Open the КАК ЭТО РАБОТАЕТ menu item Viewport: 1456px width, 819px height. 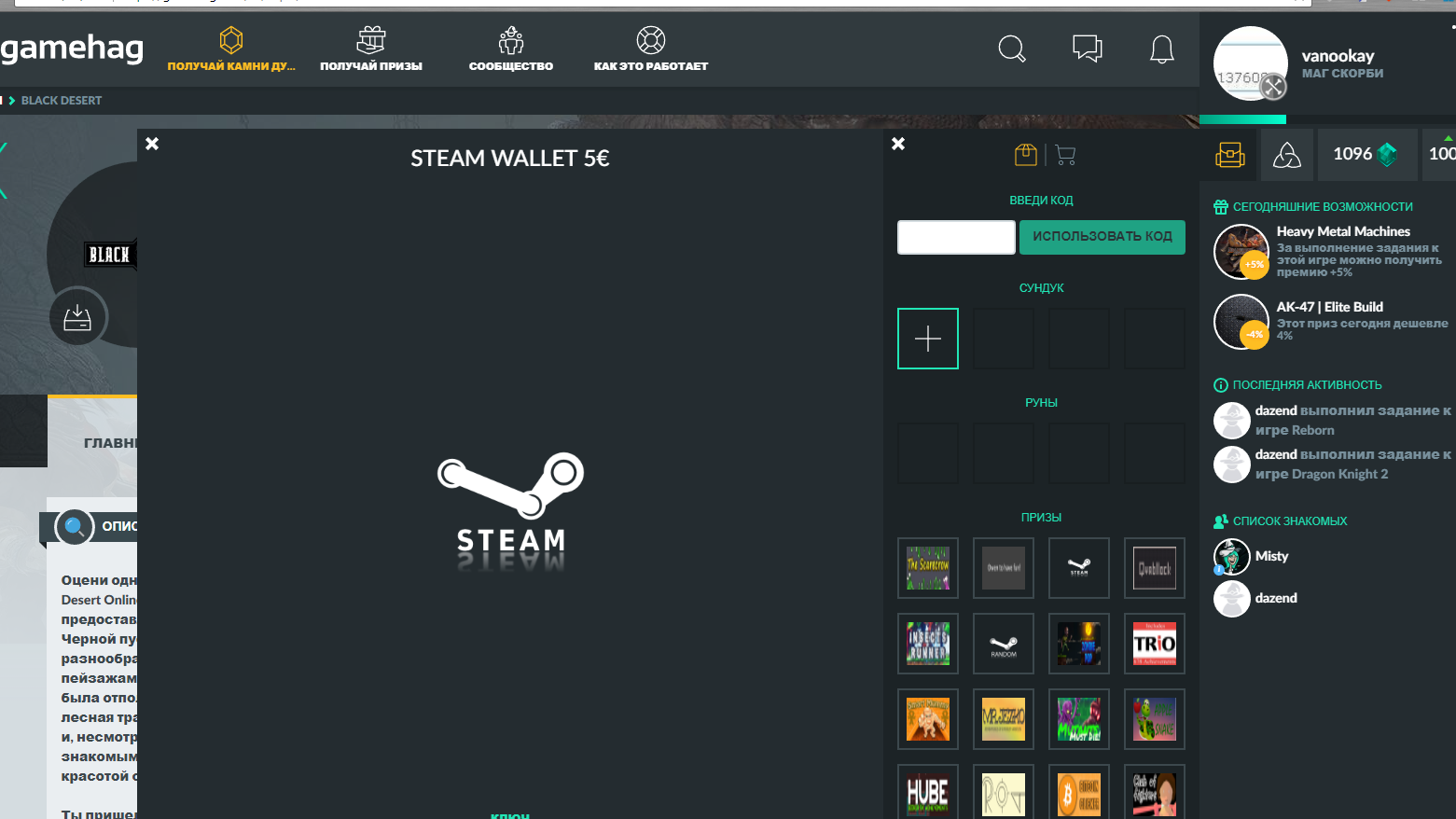pyautogui.click(x=651, y=49)
